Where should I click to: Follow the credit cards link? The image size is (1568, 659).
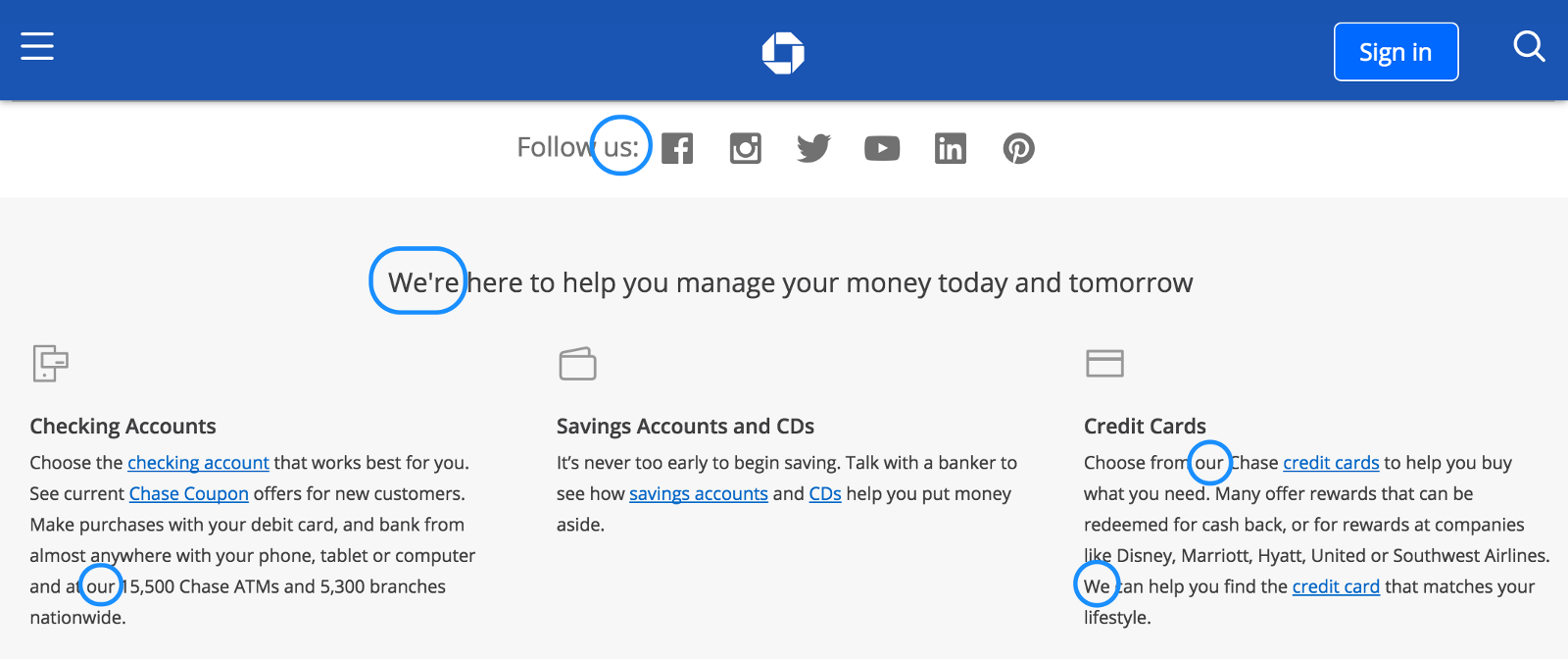pyautogui.click(x=1331, y=463)
